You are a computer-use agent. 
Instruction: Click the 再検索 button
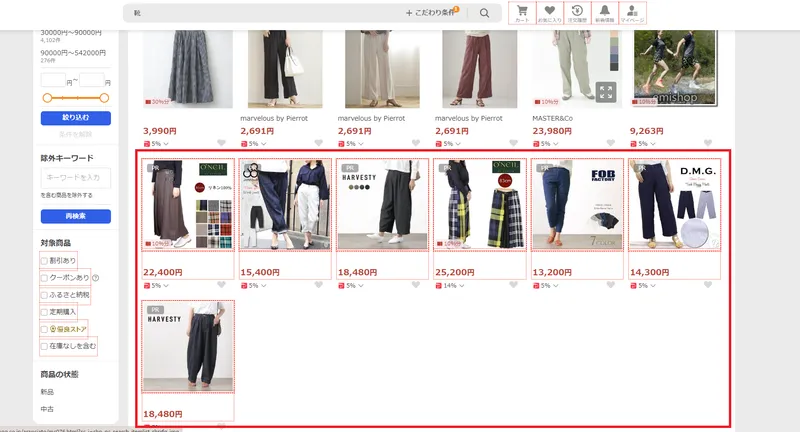pyautogui.click(x=76, y=216)
